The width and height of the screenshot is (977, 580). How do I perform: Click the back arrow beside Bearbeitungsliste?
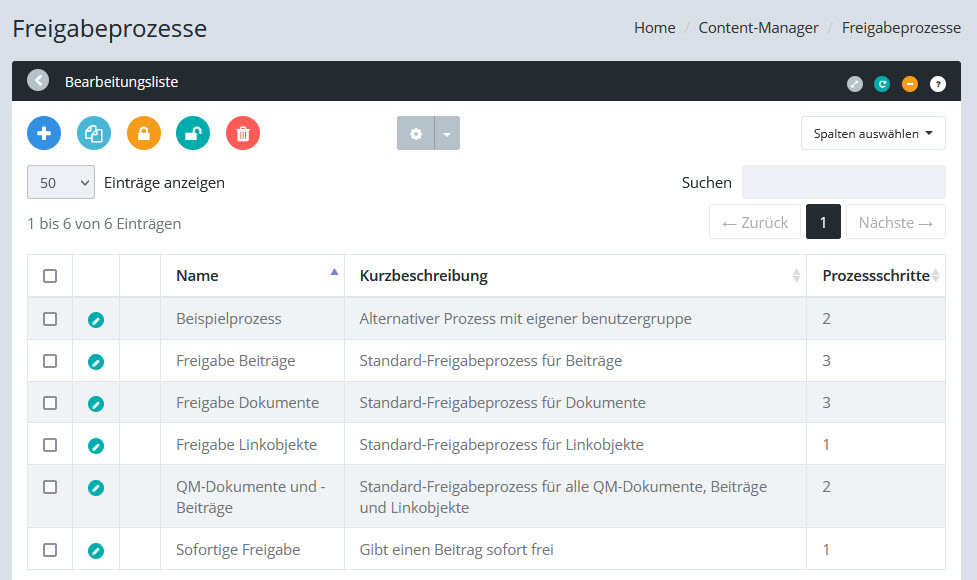tap(38, 81)
